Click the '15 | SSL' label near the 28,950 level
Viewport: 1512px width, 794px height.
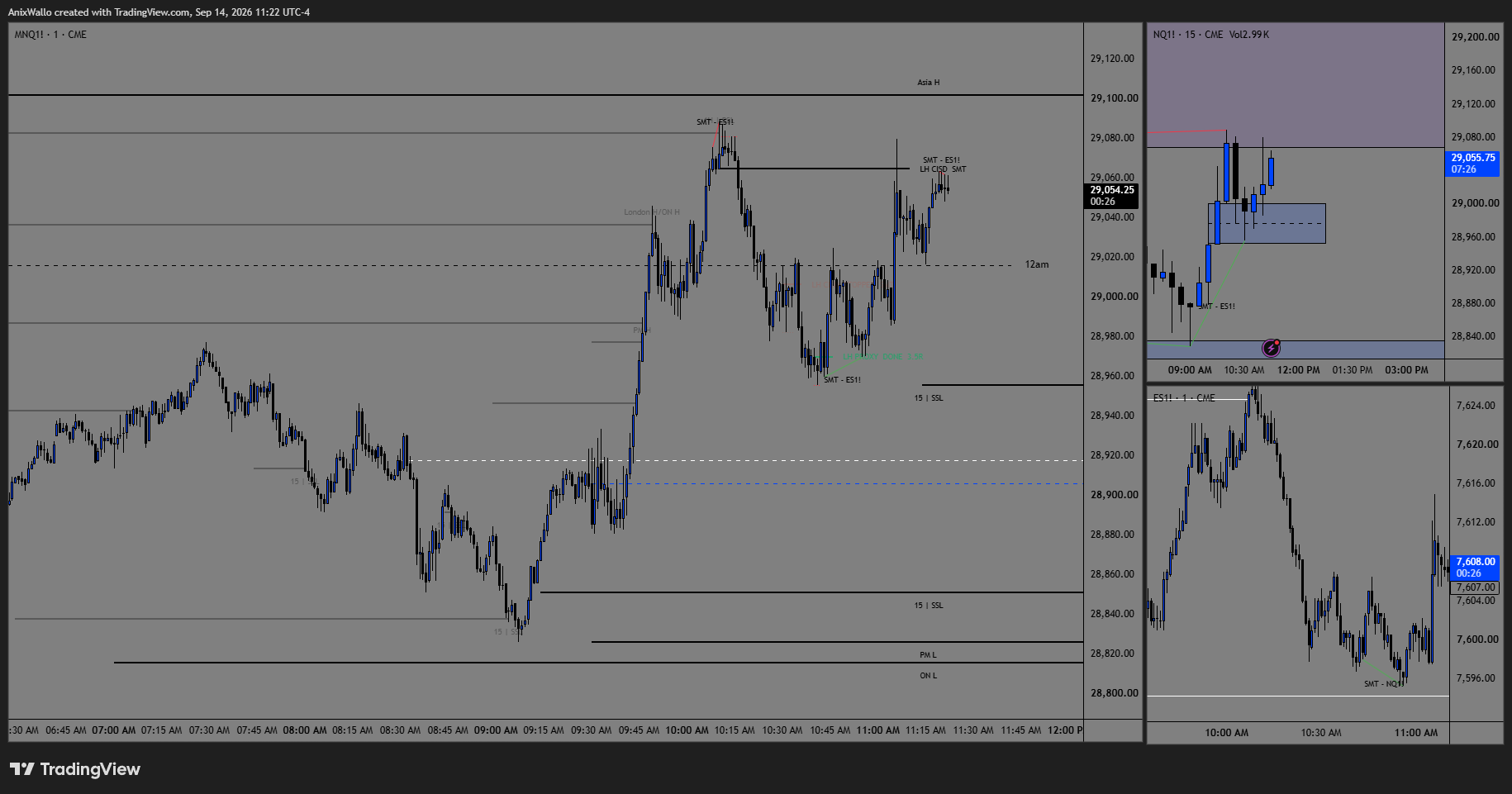pyautogui.click(x=929, y=398)
